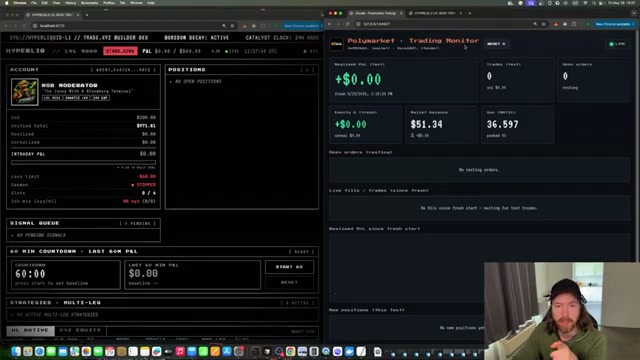Click zoom magnifier icon in left address bar
The image size is (640, 360).
pyautogui.click(x=224, y=26)
